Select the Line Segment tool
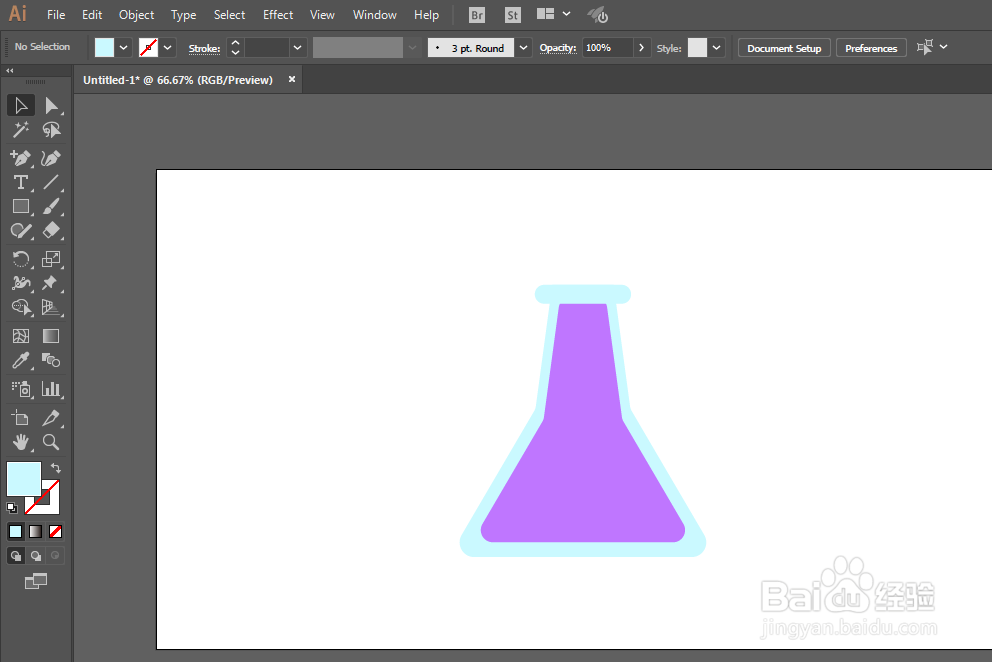 coord(51,182)
